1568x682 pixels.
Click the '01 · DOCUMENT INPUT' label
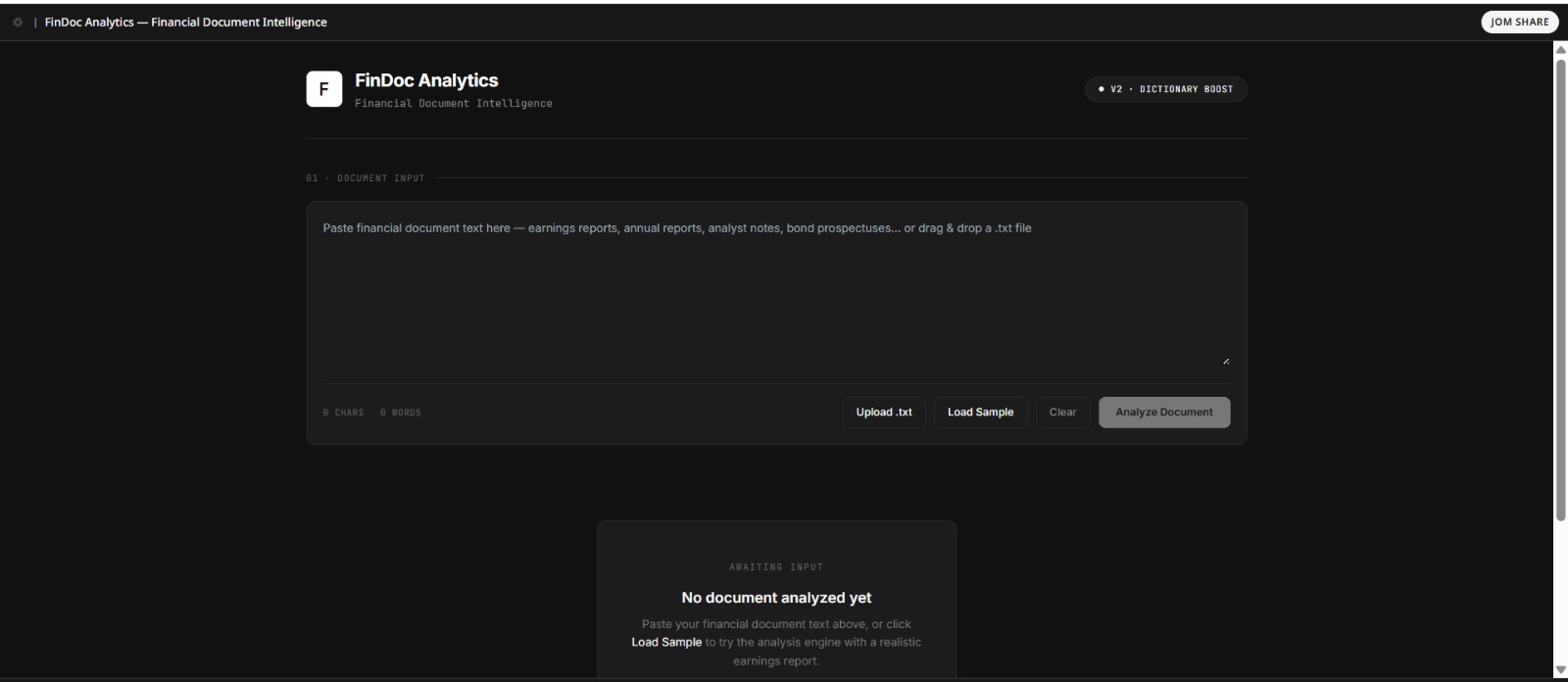point(366,178)
